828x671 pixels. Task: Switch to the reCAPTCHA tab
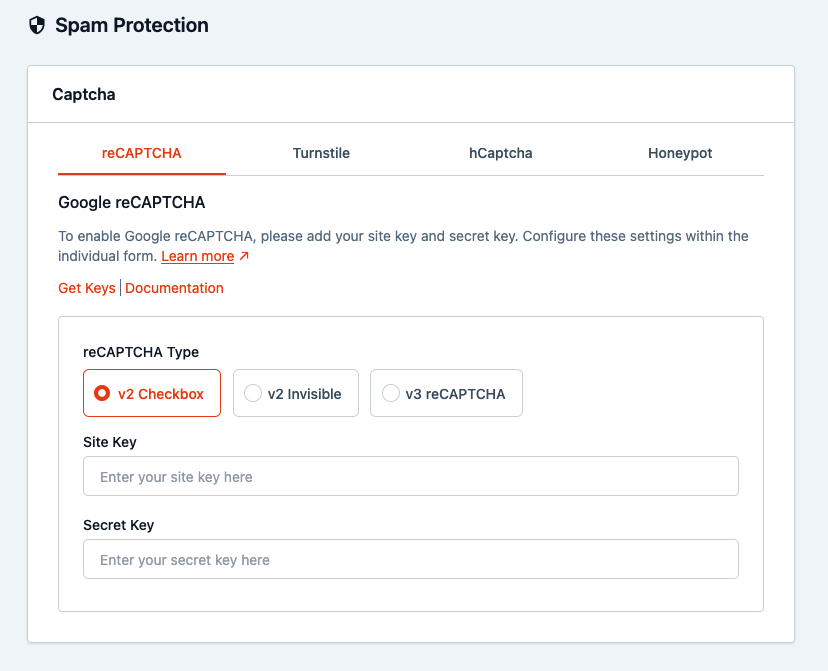point(142,153)
